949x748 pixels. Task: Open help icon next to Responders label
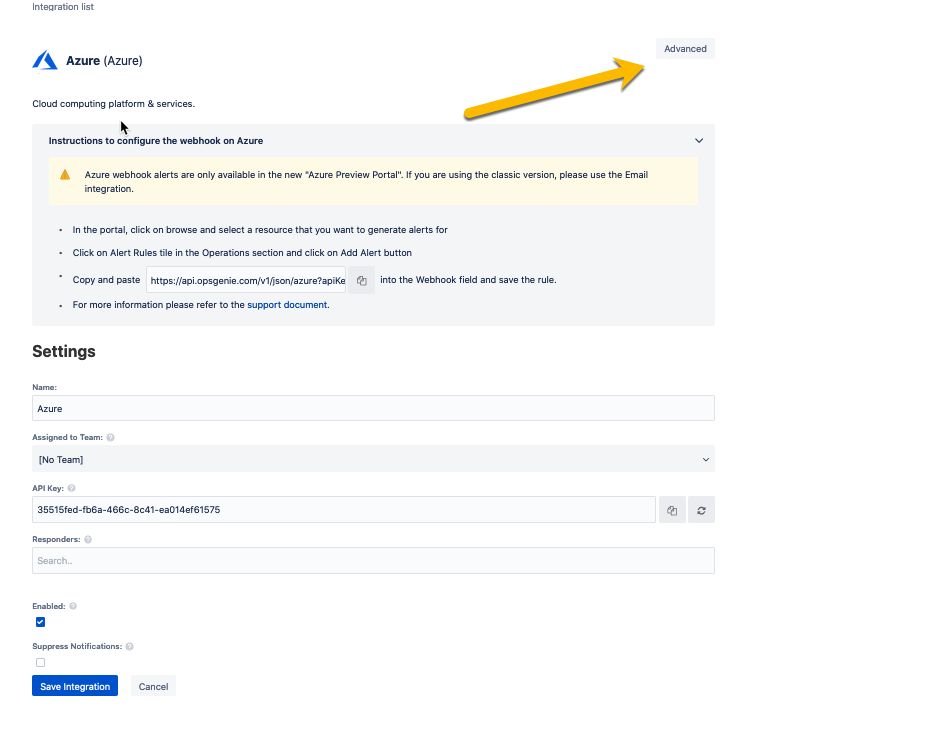click(x=88, y=540)
